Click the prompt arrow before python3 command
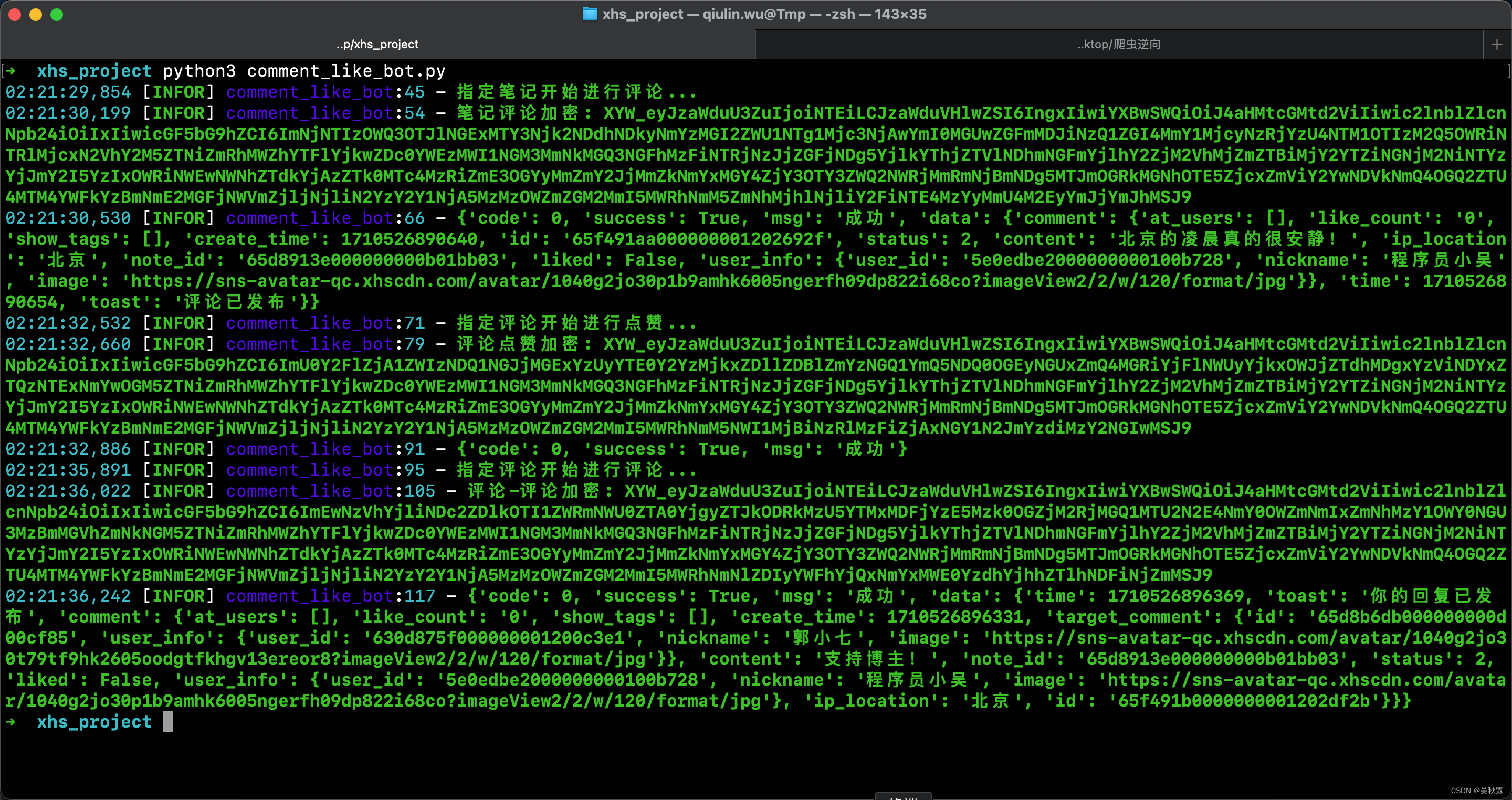 coord(10,71)
